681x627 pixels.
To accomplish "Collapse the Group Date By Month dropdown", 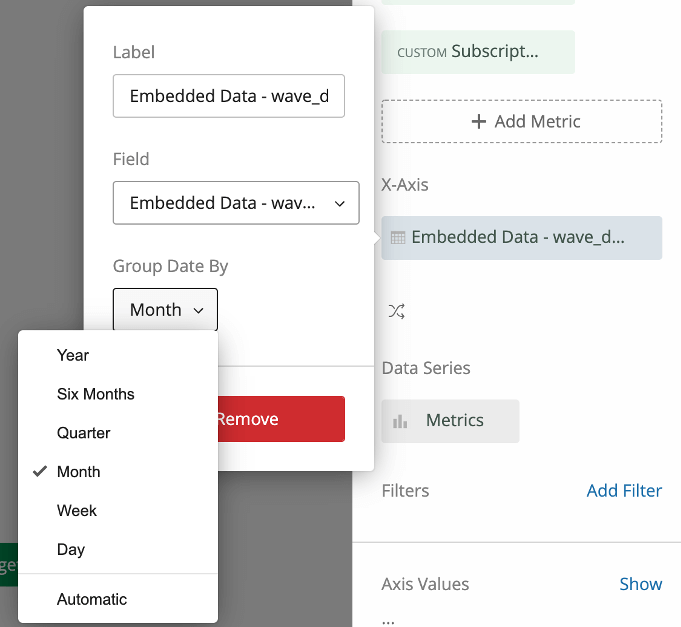I will 165,310.
